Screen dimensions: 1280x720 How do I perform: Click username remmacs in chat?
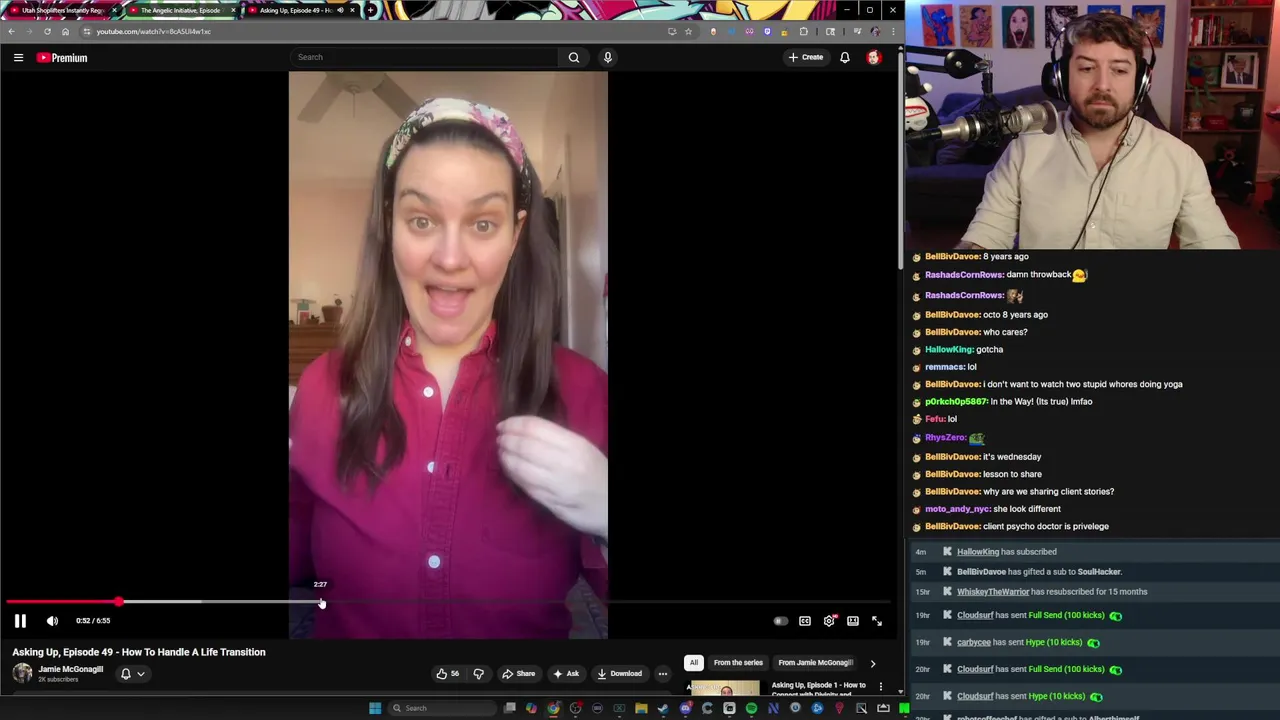[944, 367]
